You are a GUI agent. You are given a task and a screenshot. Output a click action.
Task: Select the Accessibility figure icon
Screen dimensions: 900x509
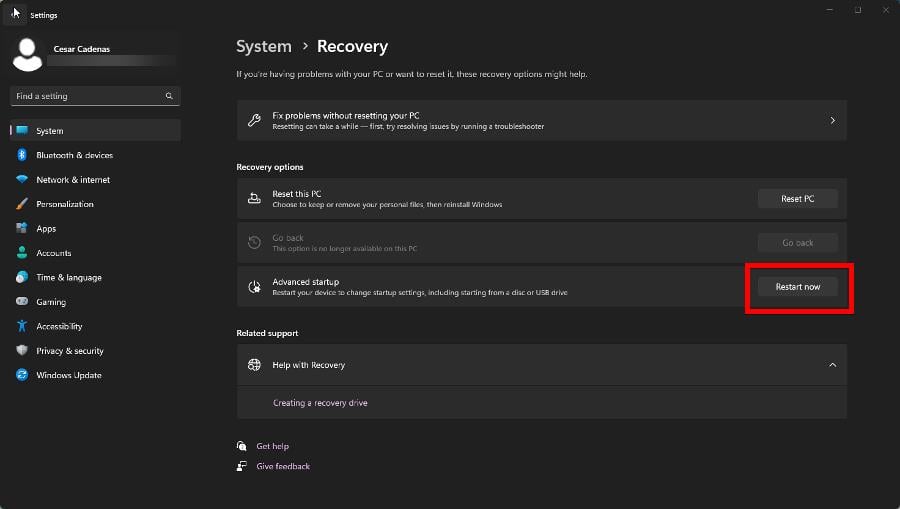pos(22,326)
